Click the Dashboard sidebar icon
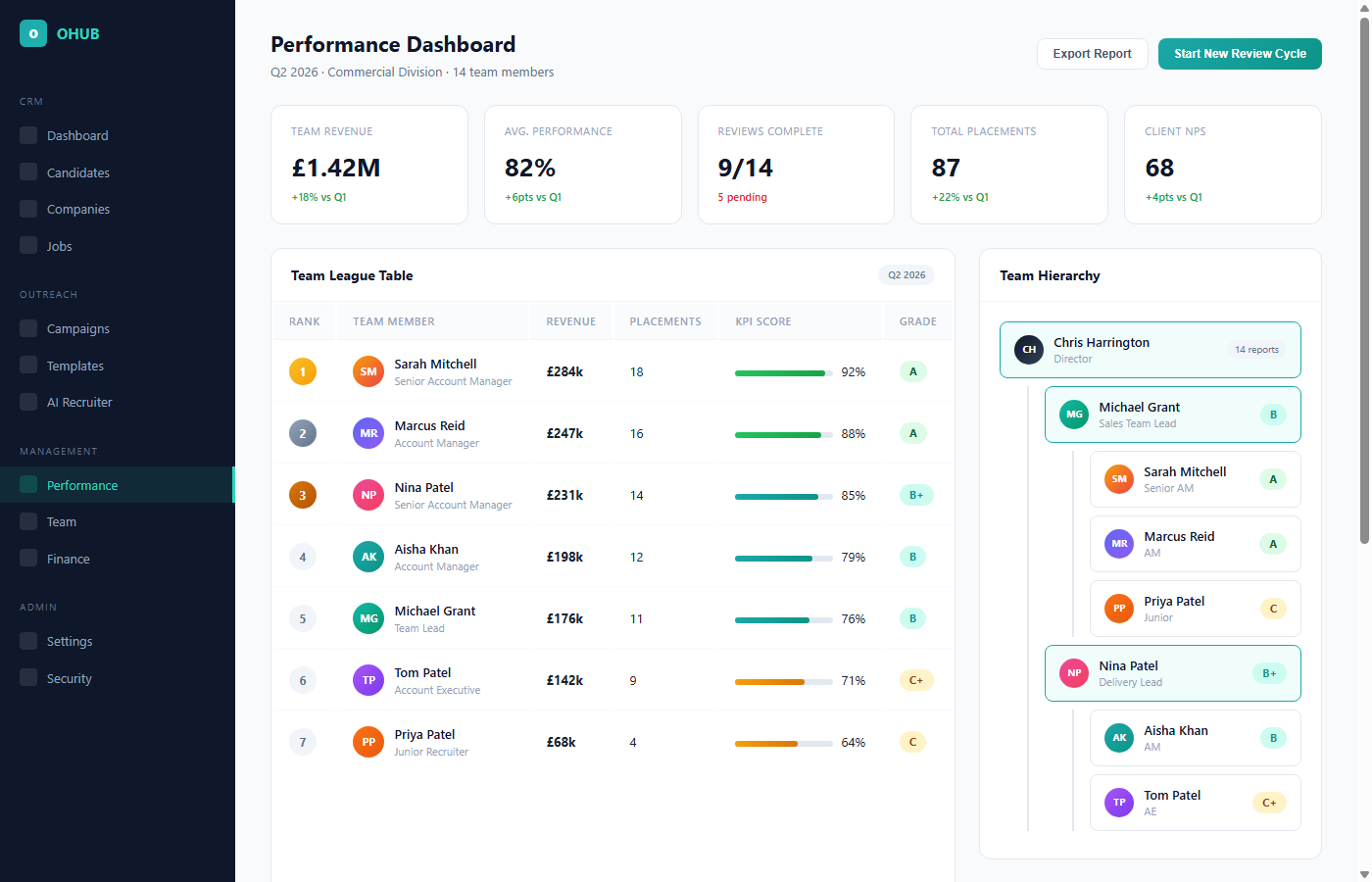This screenshot has height=882, width=1372. [28, 135]
